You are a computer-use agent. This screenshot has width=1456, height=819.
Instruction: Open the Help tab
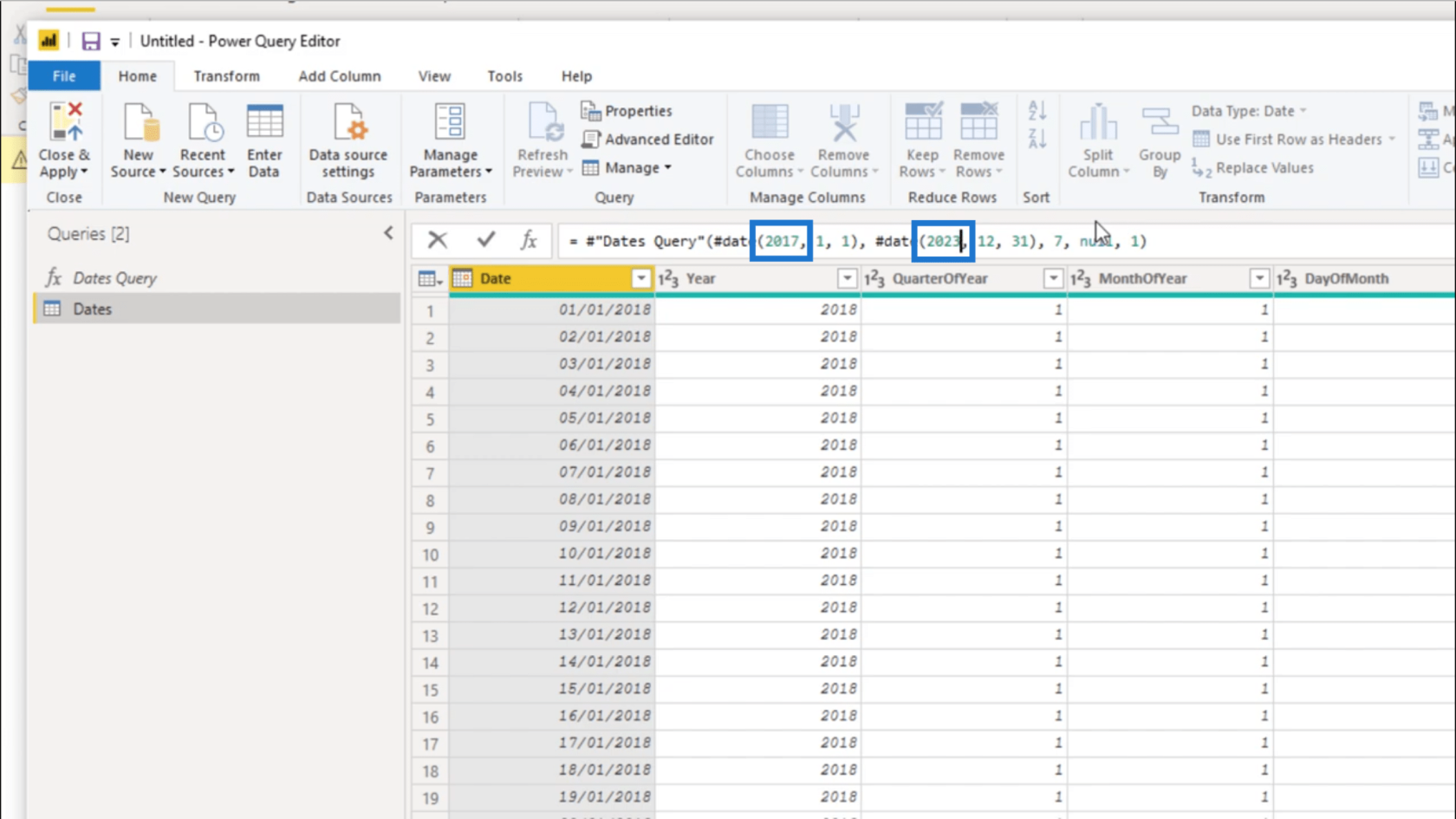(x=576, y=76)
